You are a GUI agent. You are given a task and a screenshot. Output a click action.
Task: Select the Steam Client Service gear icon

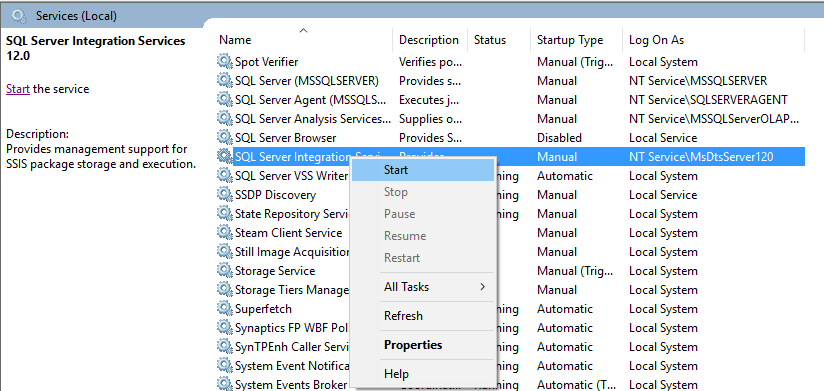point(224,232)
